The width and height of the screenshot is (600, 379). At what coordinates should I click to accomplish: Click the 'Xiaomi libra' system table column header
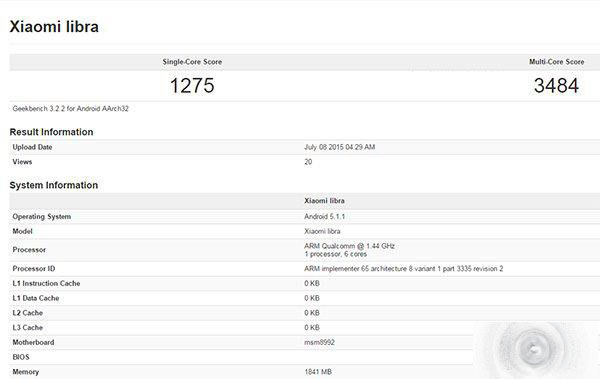tap(324, 201)
